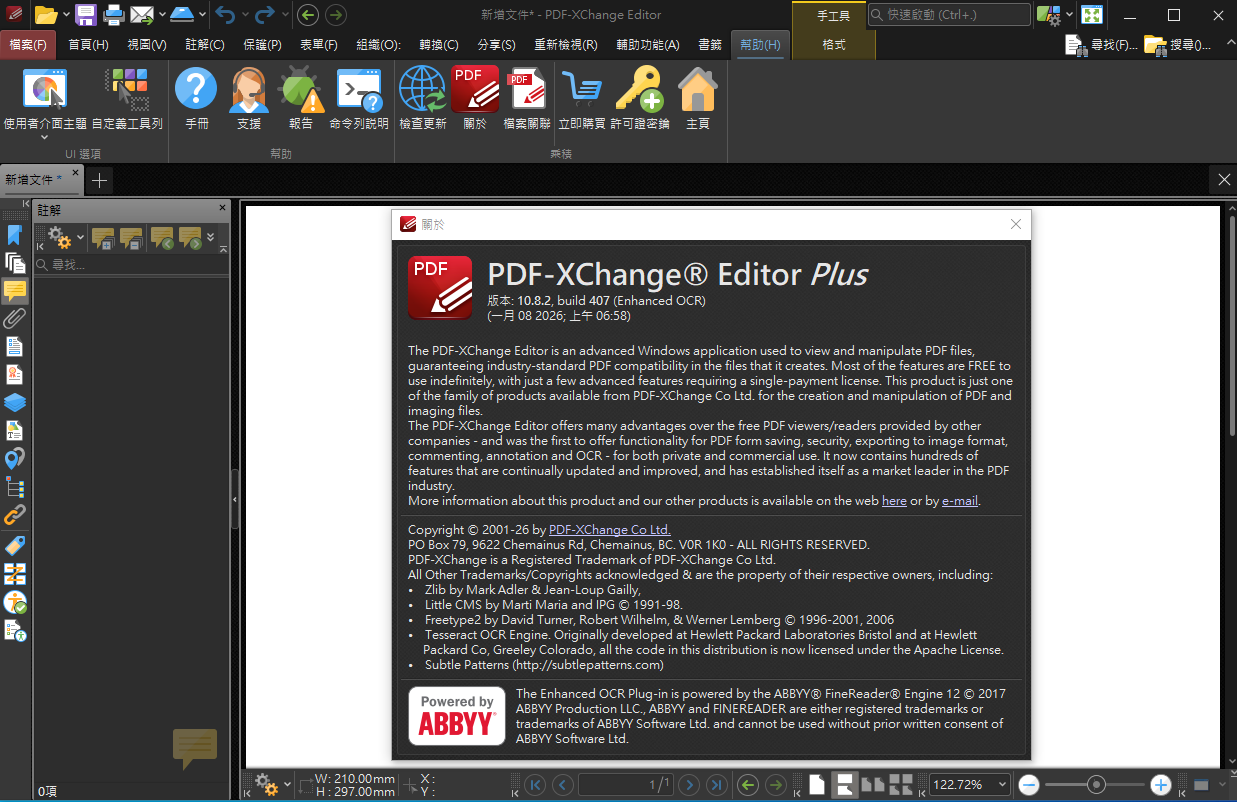The height and width of the screenshot is (802, 1237).
Task: Click the Find (尋找) button top right
Action: [x=1101, y=45]
